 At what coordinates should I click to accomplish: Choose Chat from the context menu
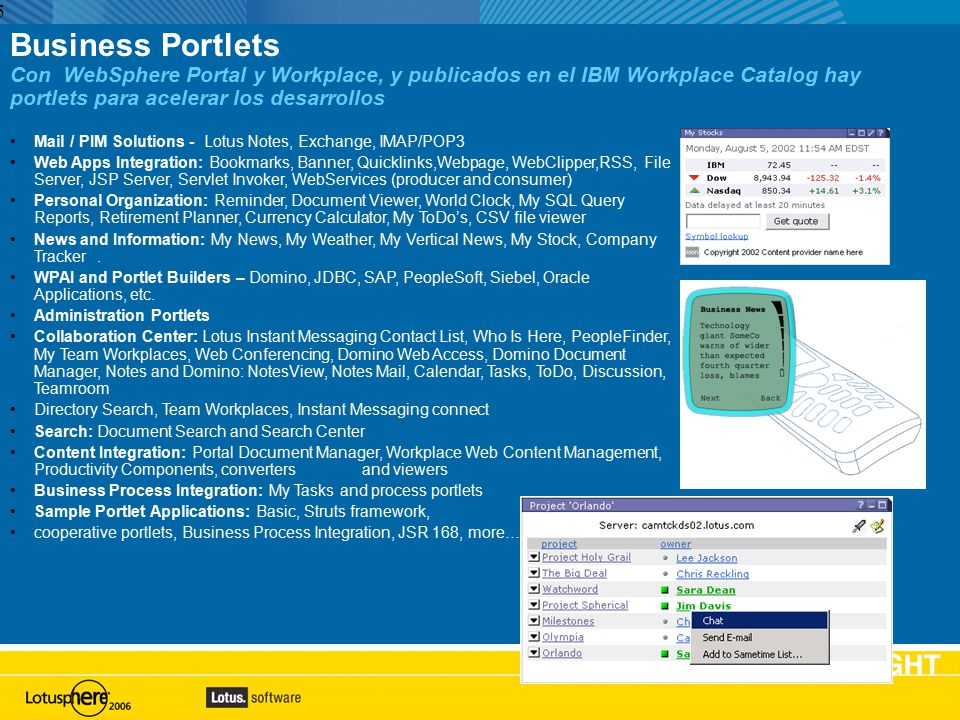[760, 620]
